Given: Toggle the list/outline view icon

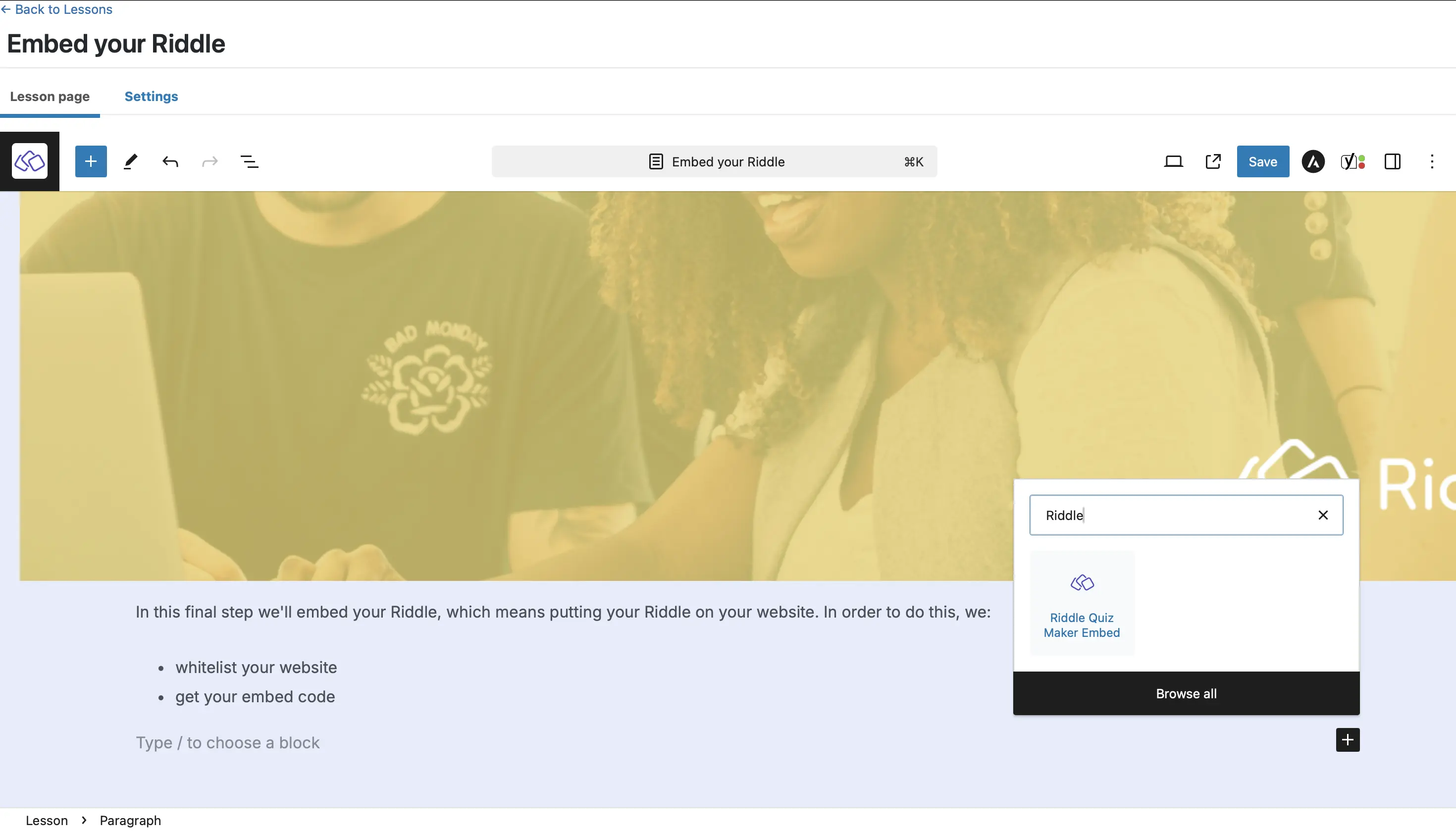Looking at the screenshot, I should tap(249, 161).
